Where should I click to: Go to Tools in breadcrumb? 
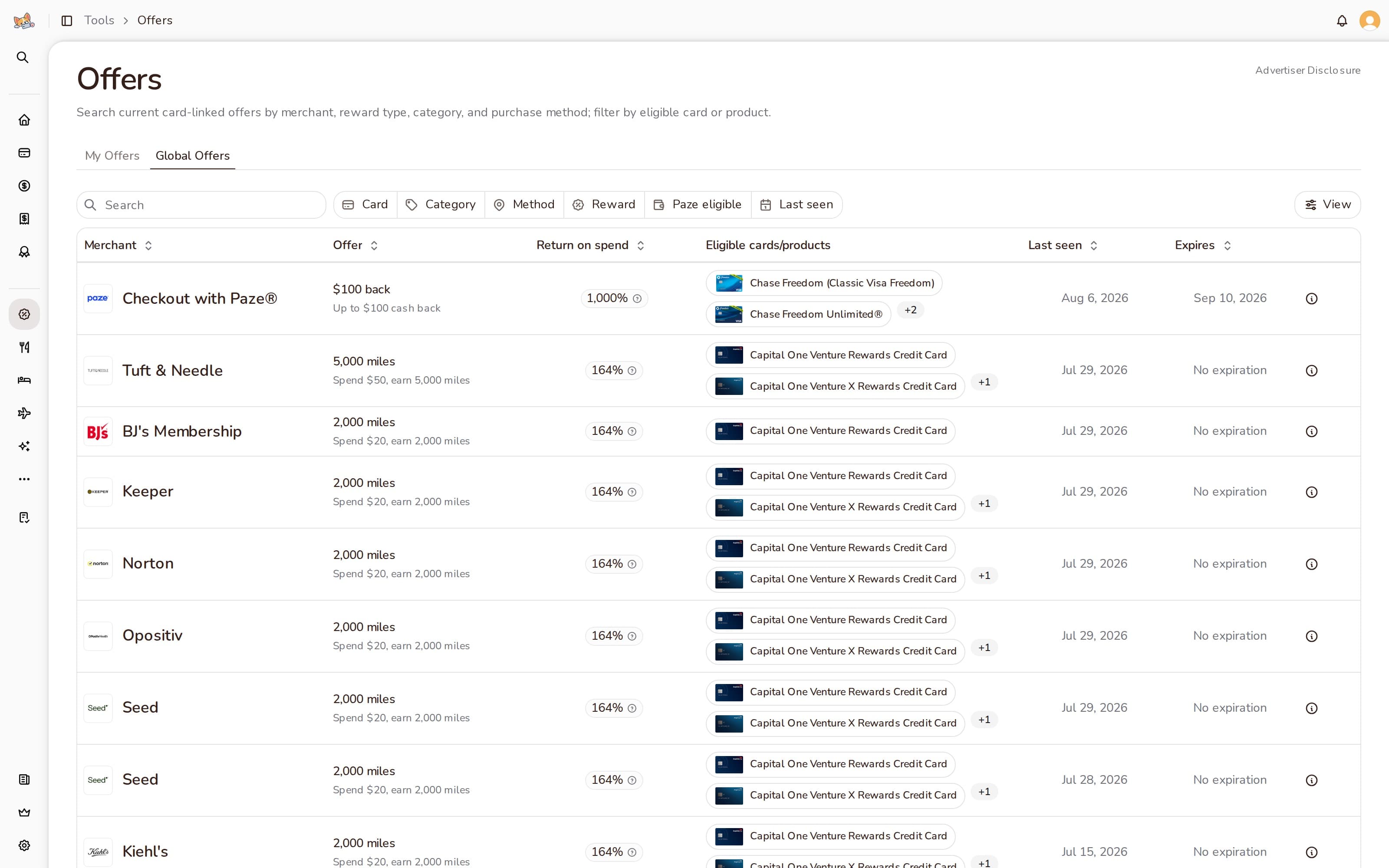click(99, 21)
